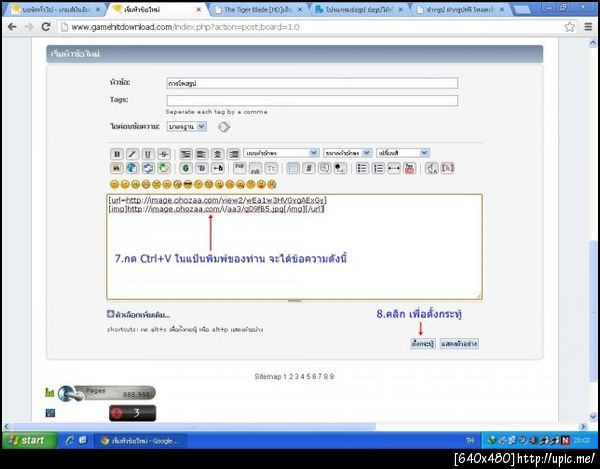Apply italic formatting in the post editor
Image resolution: width=600 pixels, height=469 pixels.
coord(132,154)
